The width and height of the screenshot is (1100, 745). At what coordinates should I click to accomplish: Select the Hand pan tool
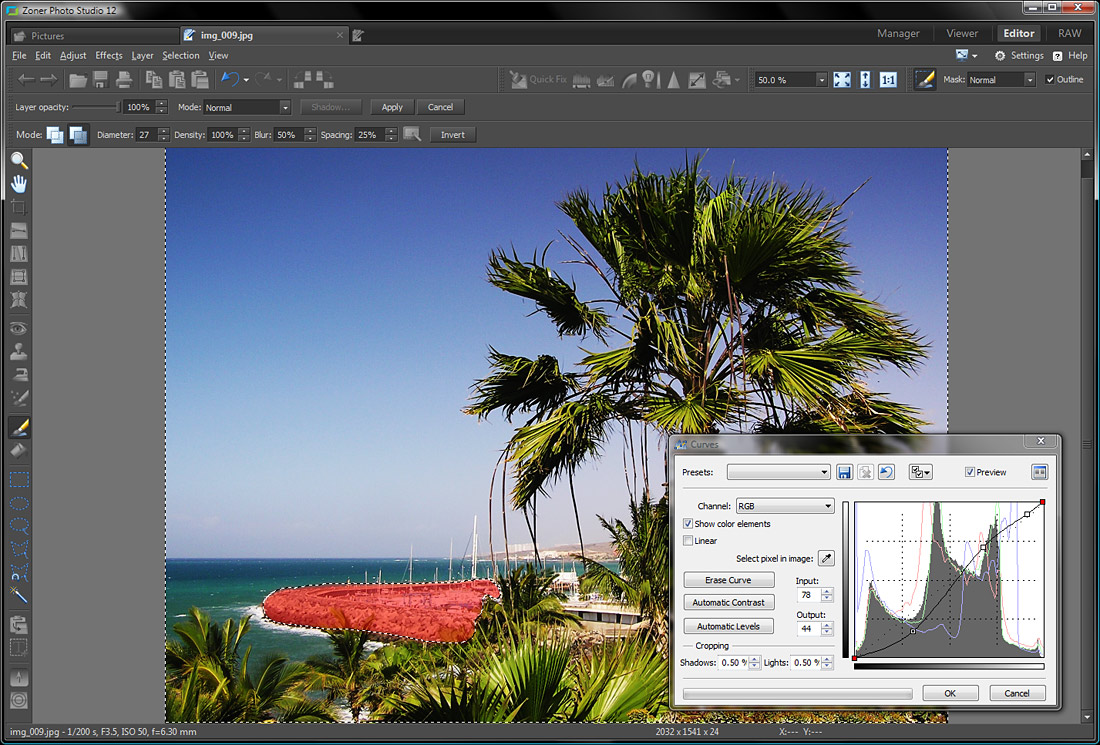(x=18, y=183)
